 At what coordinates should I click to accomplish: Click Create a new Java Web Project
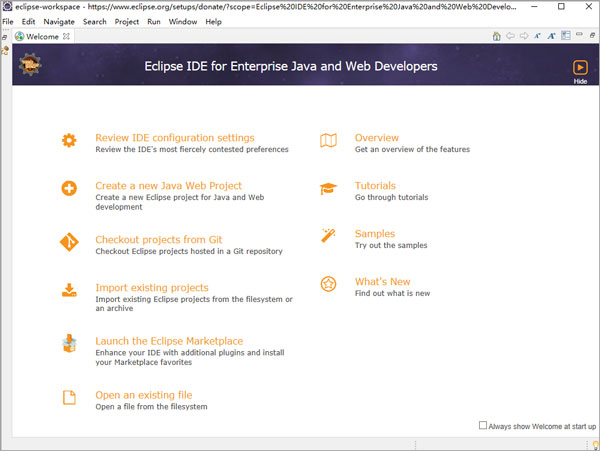[x=168, y=186]
